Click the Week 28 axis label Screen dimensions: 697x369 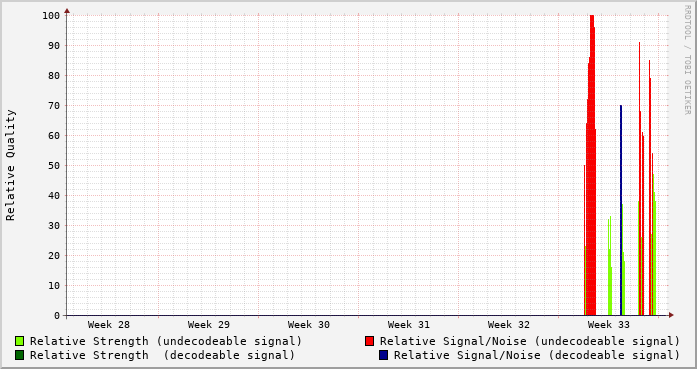(109, 325)
